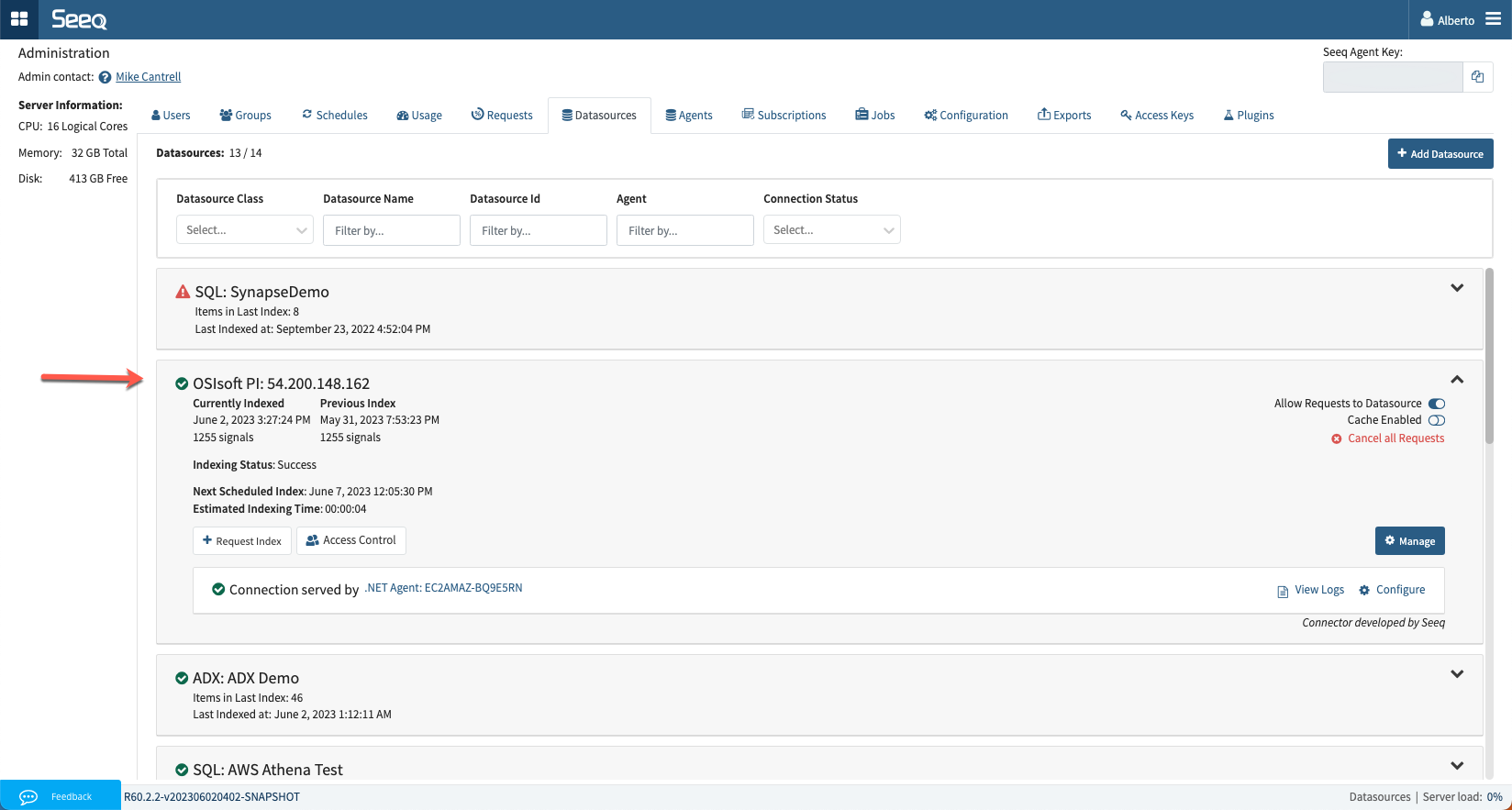Open the Connection Status dropdown
Viewport: 1512px width, 810px height.
[831, 230]
